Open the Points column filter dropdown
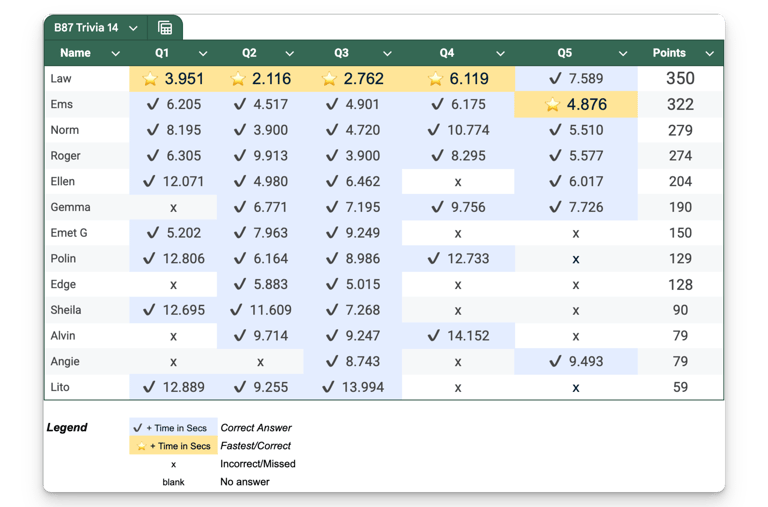The width and height of the screenshot is (768, 507). pyautogui.click(x=710, y=54)
